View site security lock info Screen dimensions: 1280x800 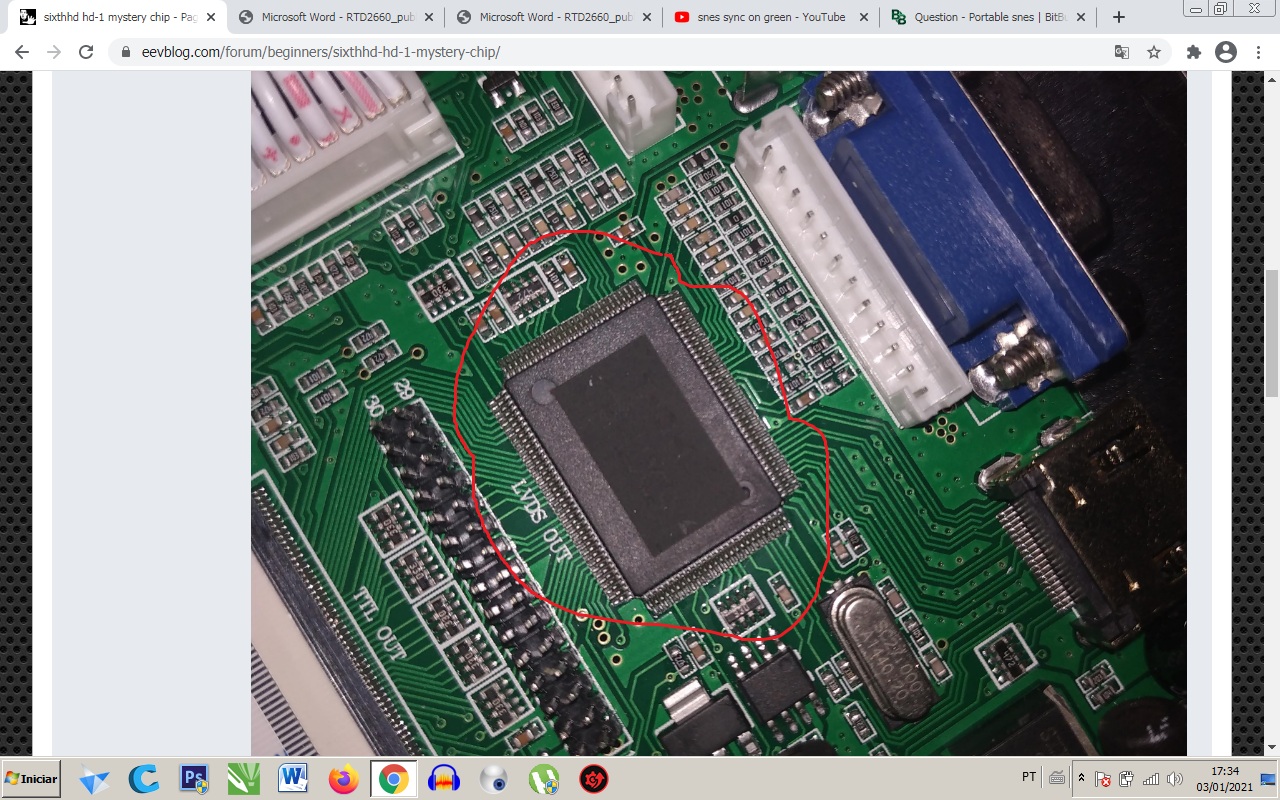(126, 52)
